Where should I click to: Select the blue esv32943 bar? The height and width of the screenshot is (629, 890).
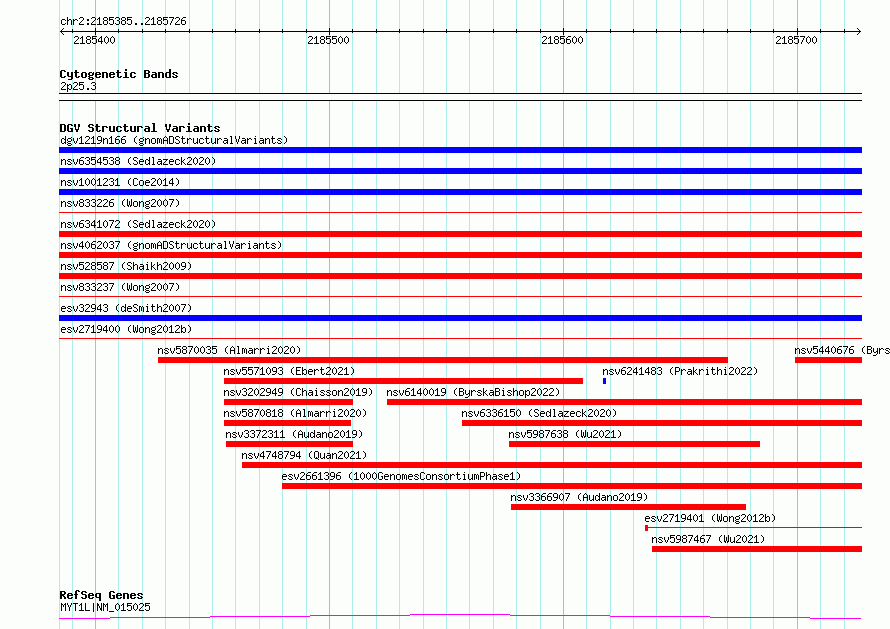[460, 318]
